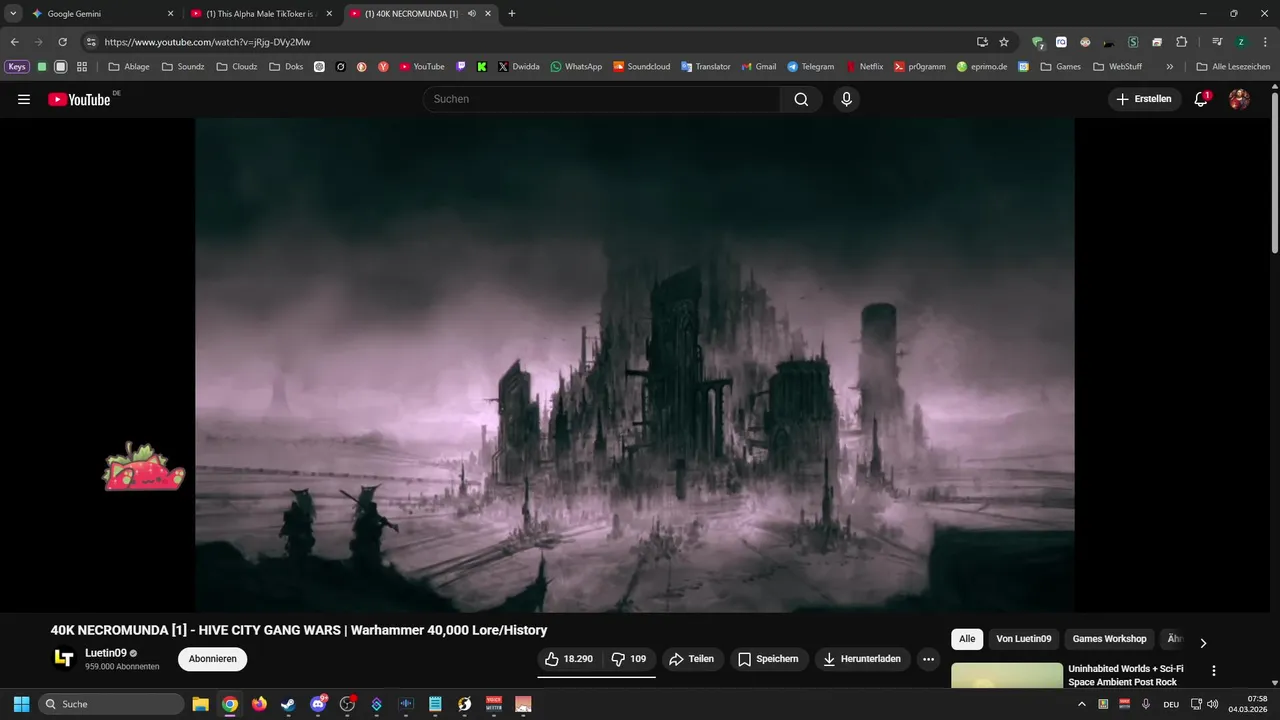Image resolution: width=1280 pixels, height=720 pixels.
Task: Open a new browser tab
Action: (512, 14)
